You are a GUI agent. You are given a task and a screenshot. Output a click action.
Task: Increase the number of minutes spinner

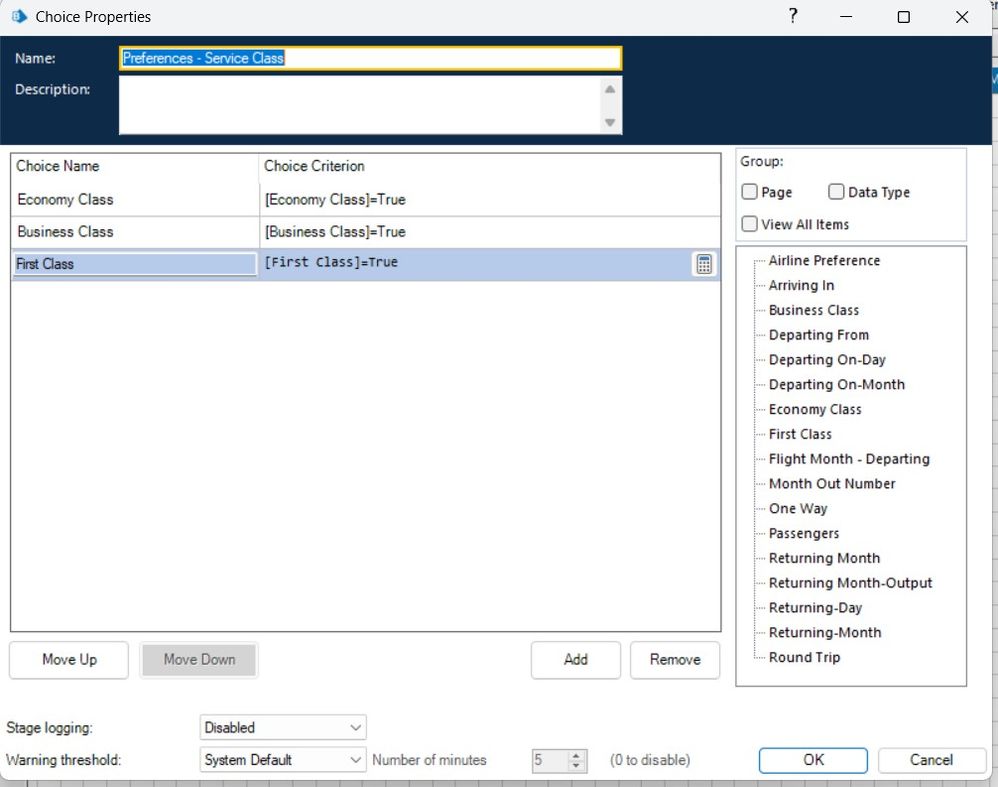[576, 755]
